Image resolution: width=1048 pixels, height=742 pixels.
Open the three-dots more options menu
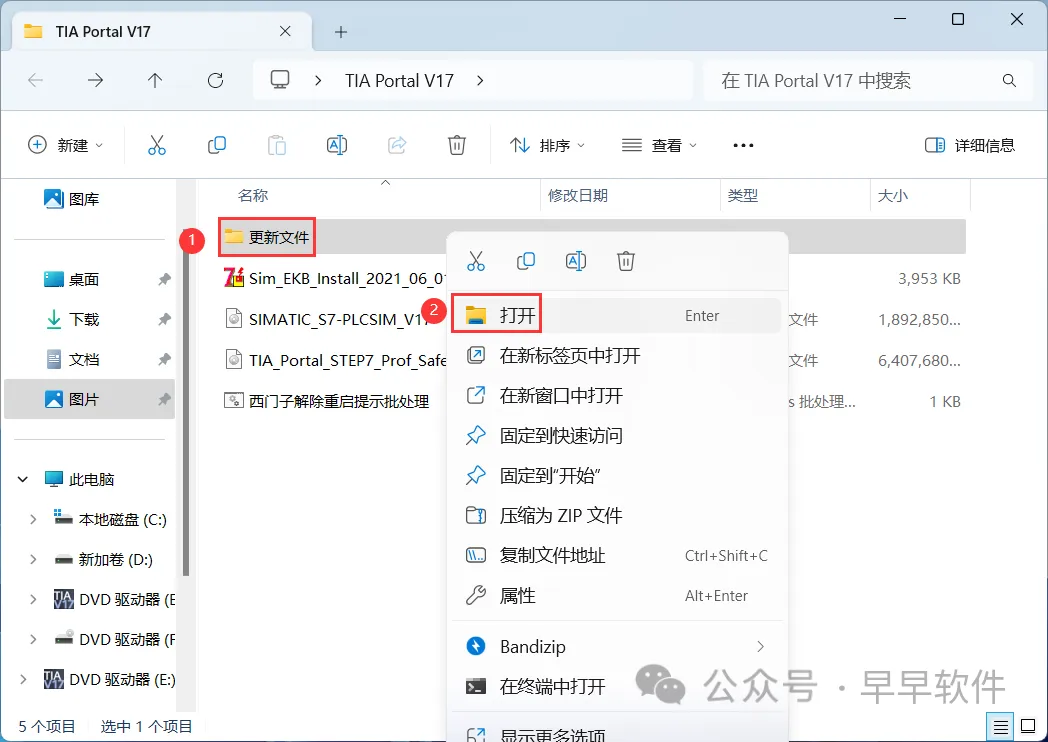tap(743, 145)
